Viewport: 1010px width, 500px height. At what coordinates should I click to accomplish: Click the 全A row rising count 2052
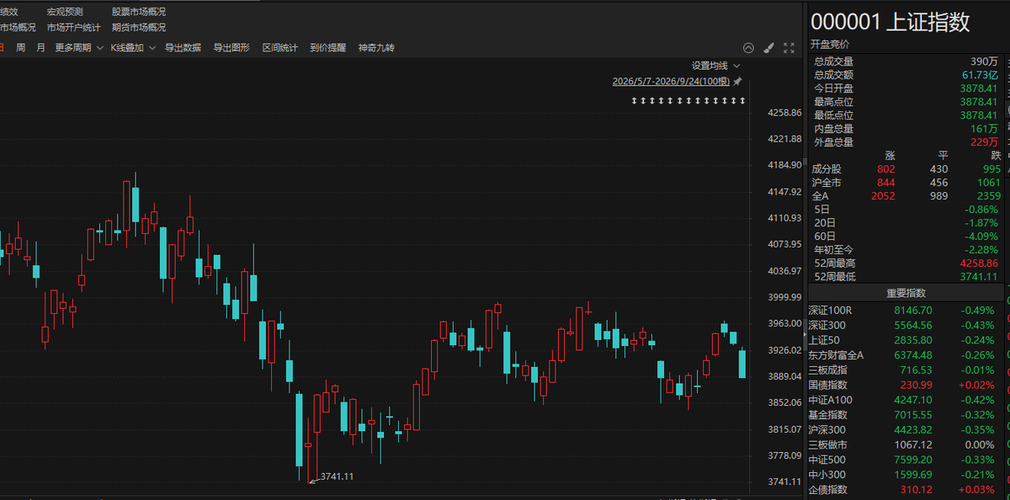click(x=883, y=197)
